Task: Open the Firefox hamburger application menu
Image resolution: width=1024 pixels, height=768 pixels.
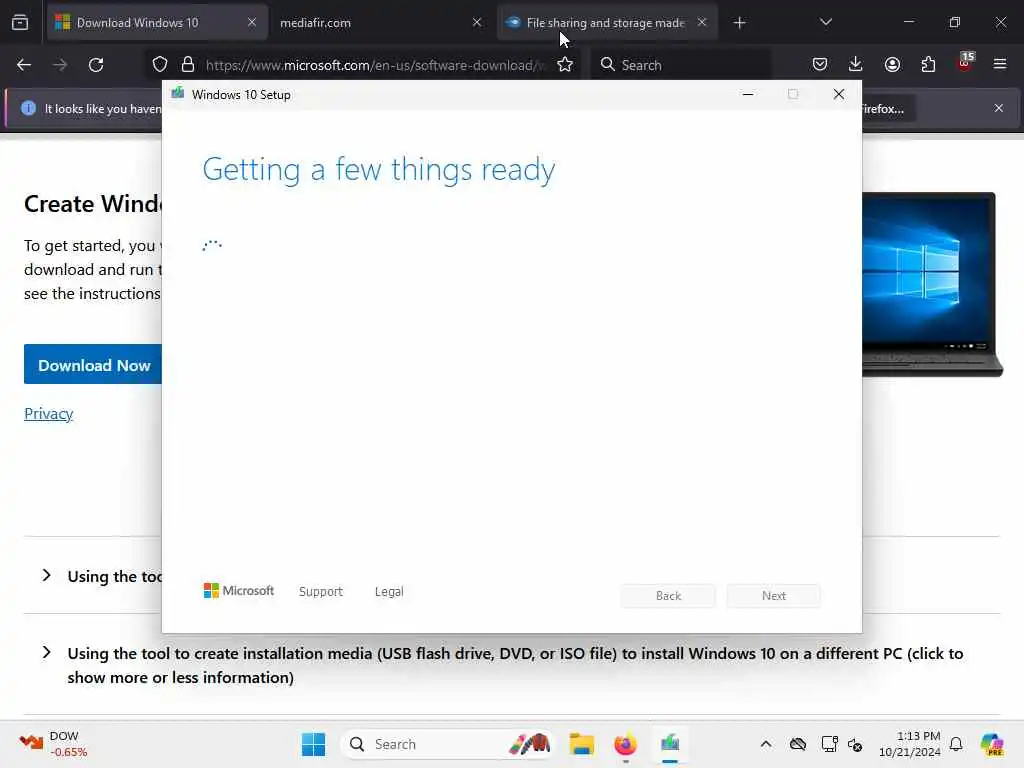Action: (1000, 64)
